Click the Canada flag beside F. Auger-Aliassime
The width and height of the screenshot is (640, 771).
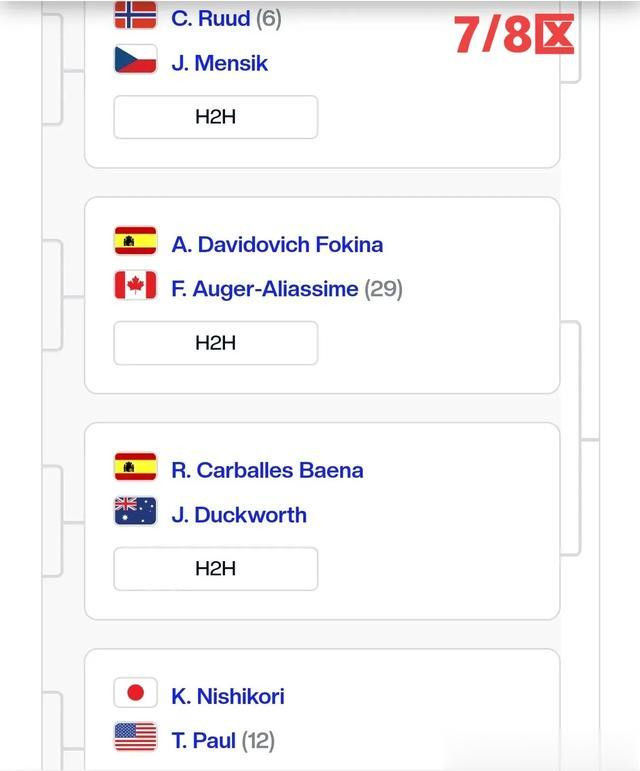(135, 285)
